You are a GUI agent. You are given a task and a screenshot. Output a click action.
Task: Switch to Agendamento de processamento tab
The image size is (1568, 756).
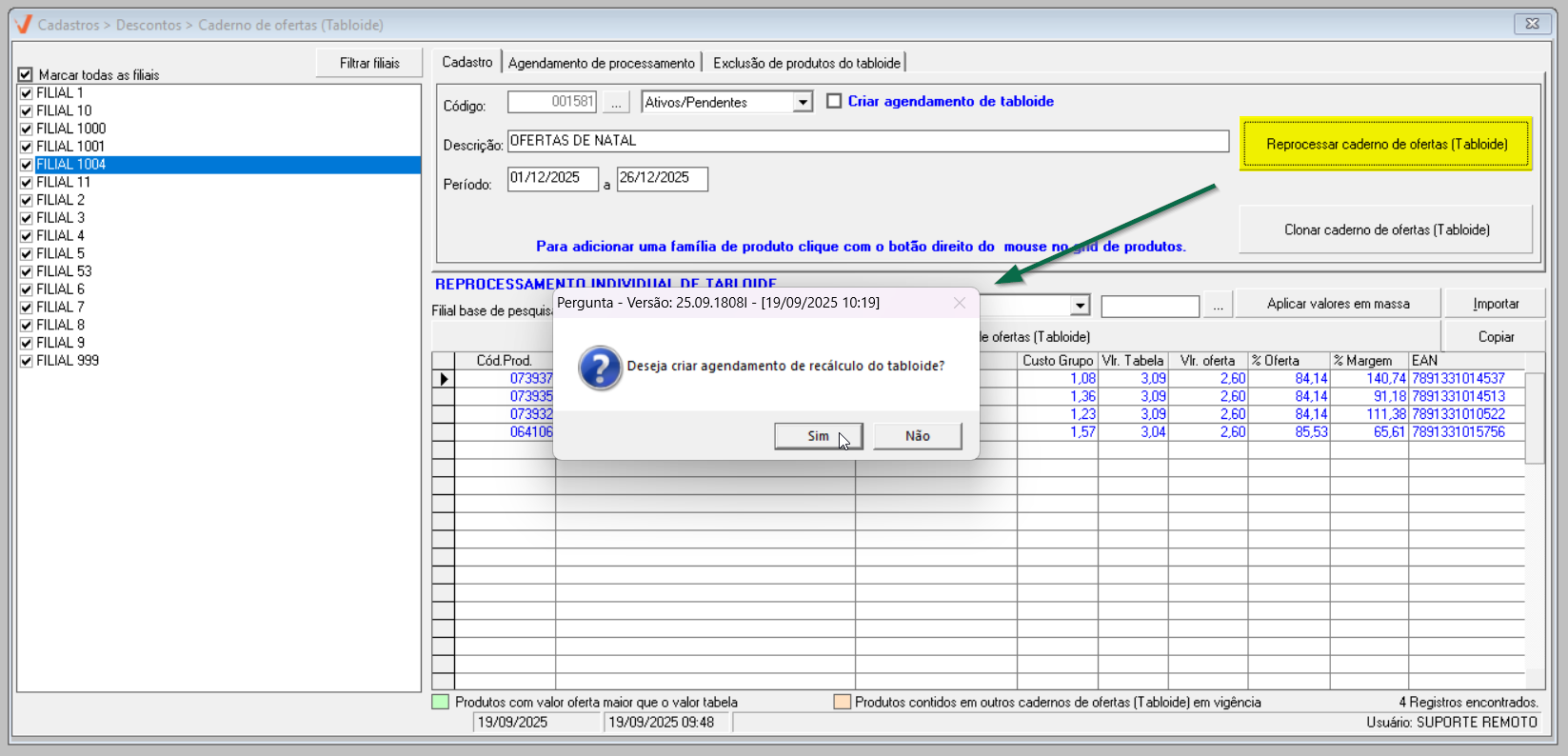point(601,63)
